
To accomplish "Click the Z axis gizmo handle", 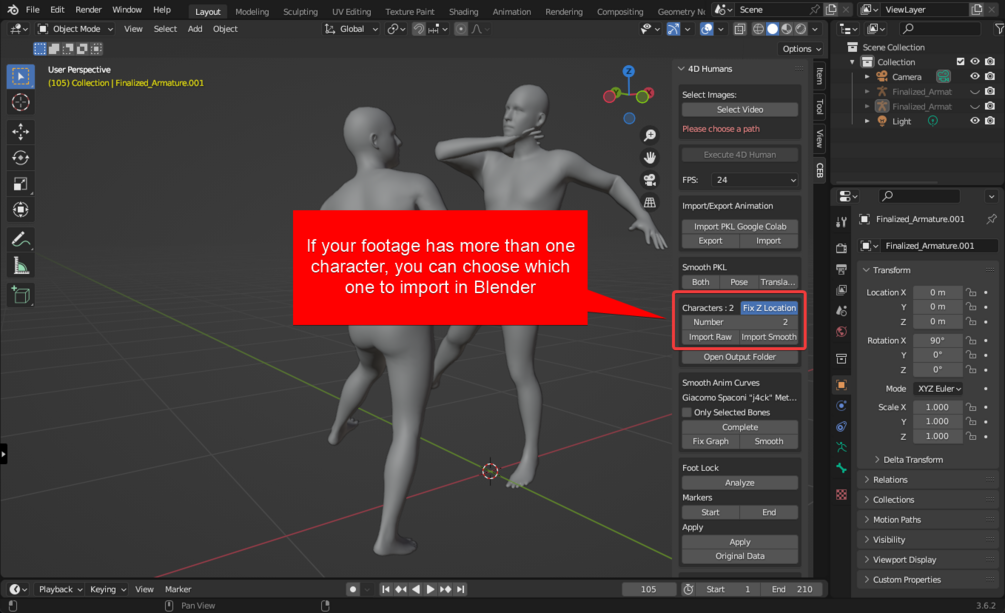I will [x=629, y=71].
